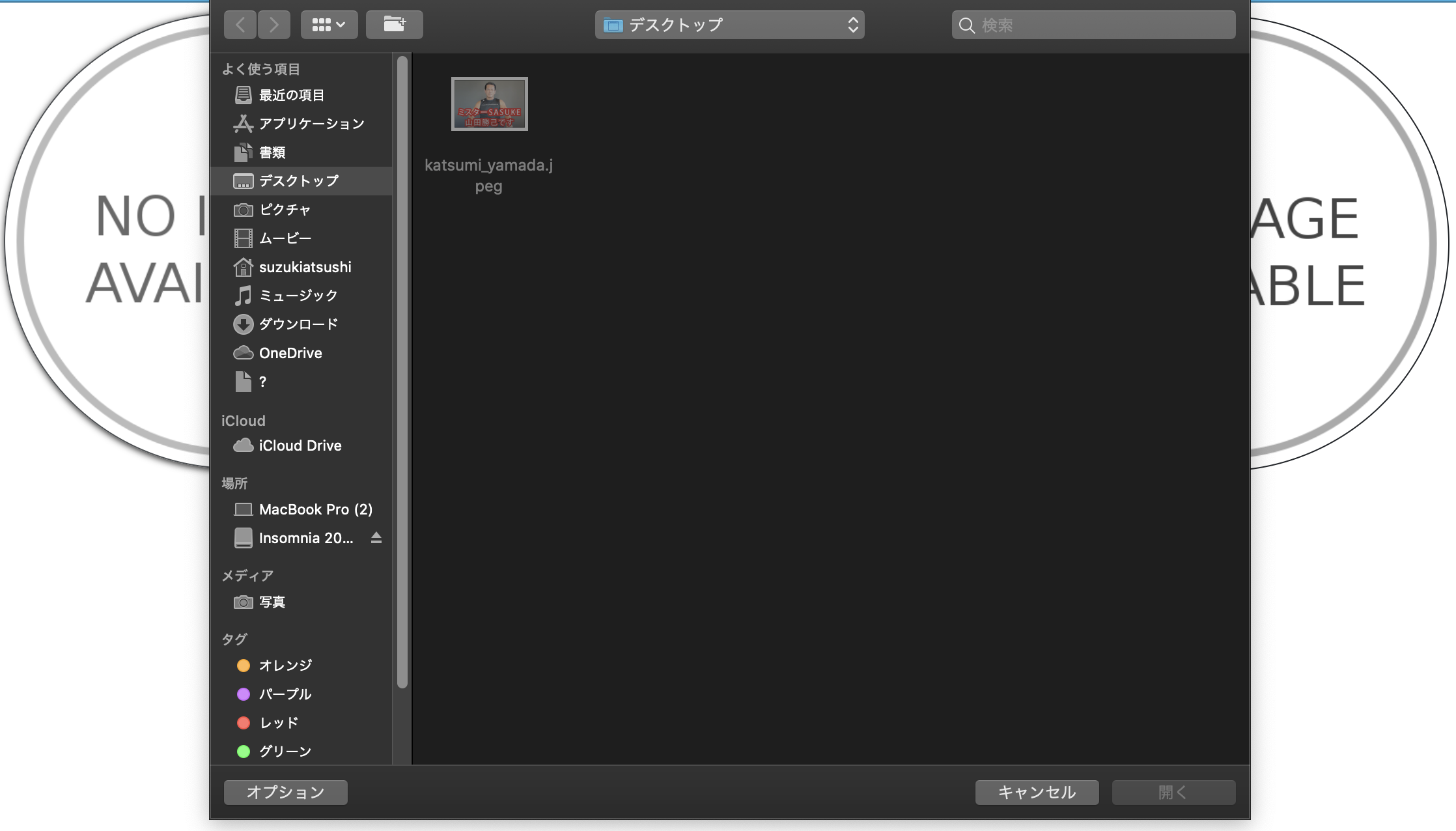The height and width of the screenshot is (831, 1456).
Task: Open the デスクトップ path dropdown
Action: pyautogui.click(x=729, y=25)
